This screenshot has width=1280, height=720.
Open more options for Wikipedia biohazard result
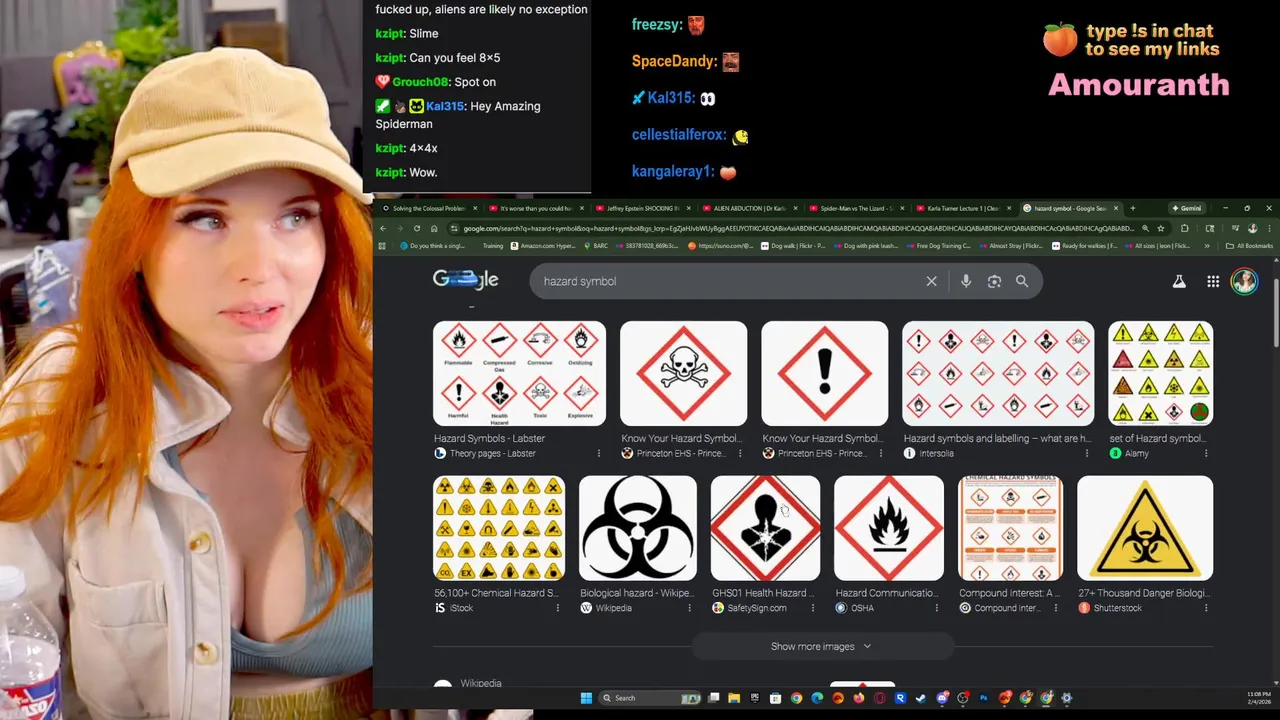coord(690,608)
